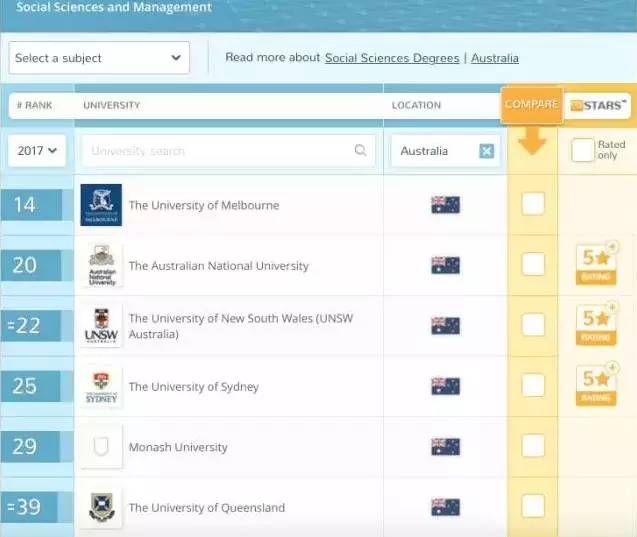The width and height of the screenshot is (637, 537).
Task: Click the University of Sydney logo
Action: [101, 386]
